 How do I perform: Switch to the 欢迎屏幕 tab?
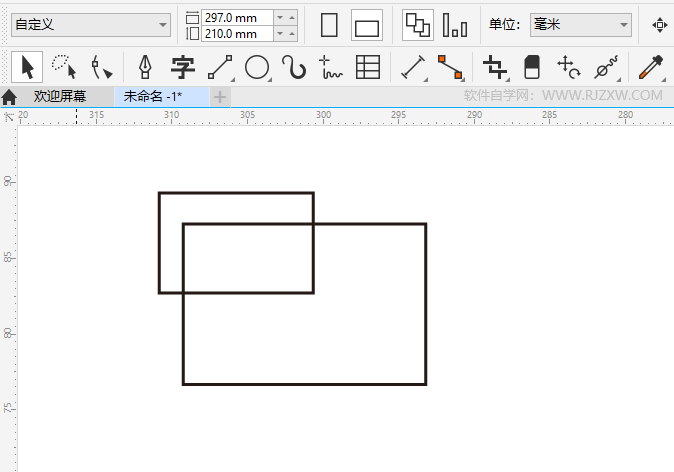59,97
